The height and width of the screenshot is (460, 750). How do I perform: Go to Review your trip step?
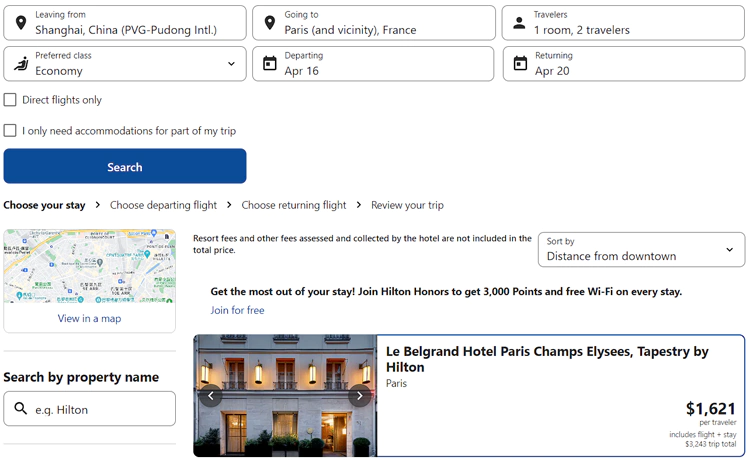[x=407, y=205]
